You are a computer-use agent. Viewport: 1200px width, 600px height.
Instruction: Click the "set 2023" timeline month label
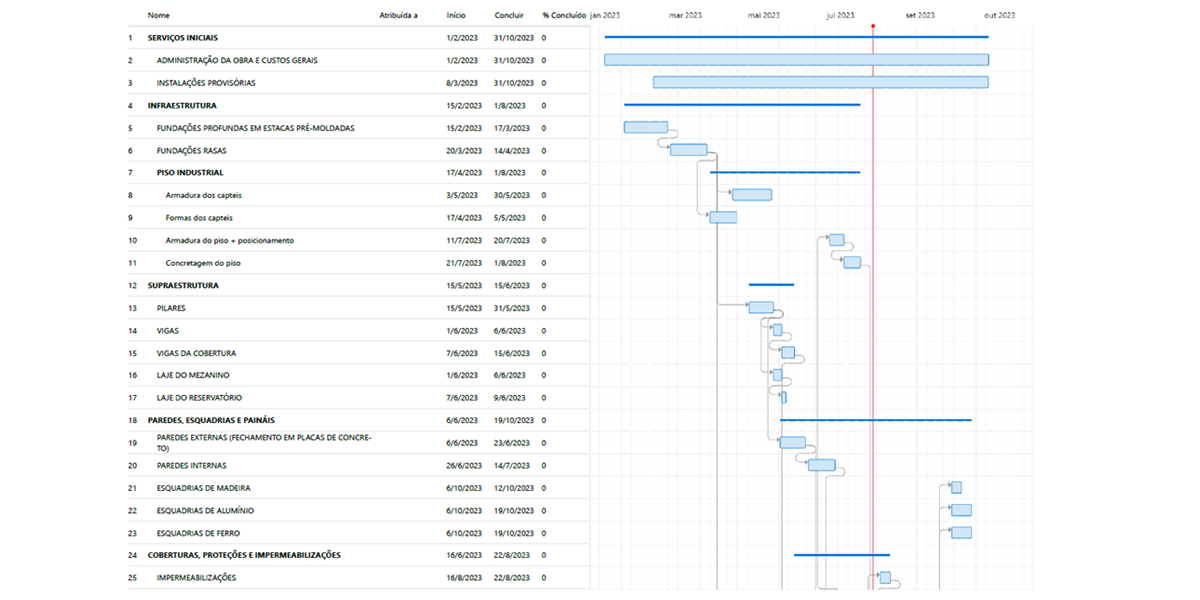(920, 15)
